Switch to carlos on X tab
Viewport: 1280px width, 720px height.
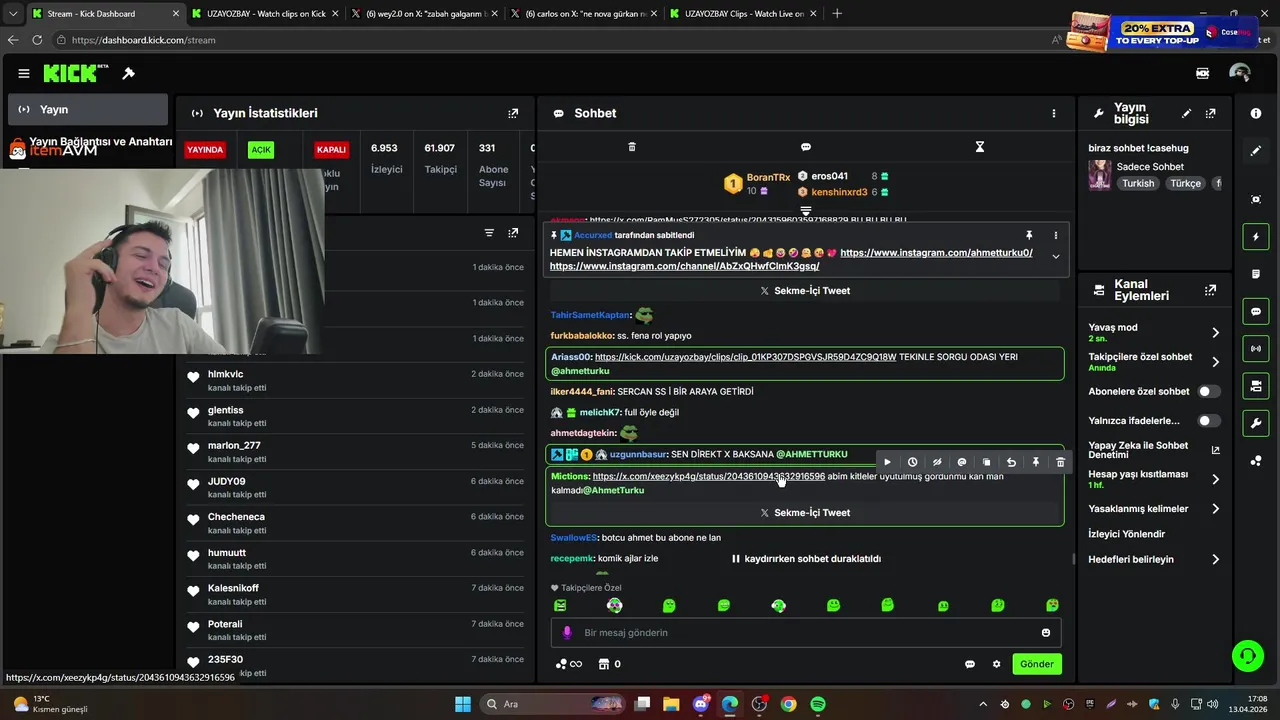(583, 14)
